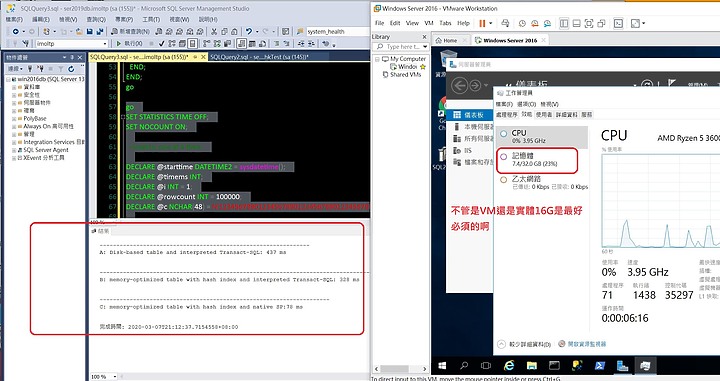Click the Suspend (pause) VM icon in VMware
720x381 pixels.
tap(482, 23)
